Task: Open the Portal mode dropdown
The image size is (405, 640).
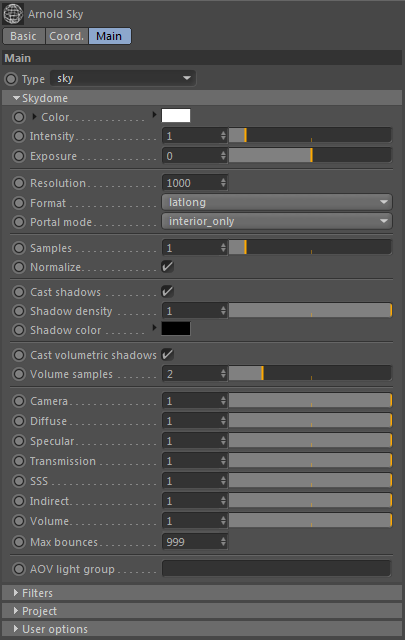Action: point(277,222)
